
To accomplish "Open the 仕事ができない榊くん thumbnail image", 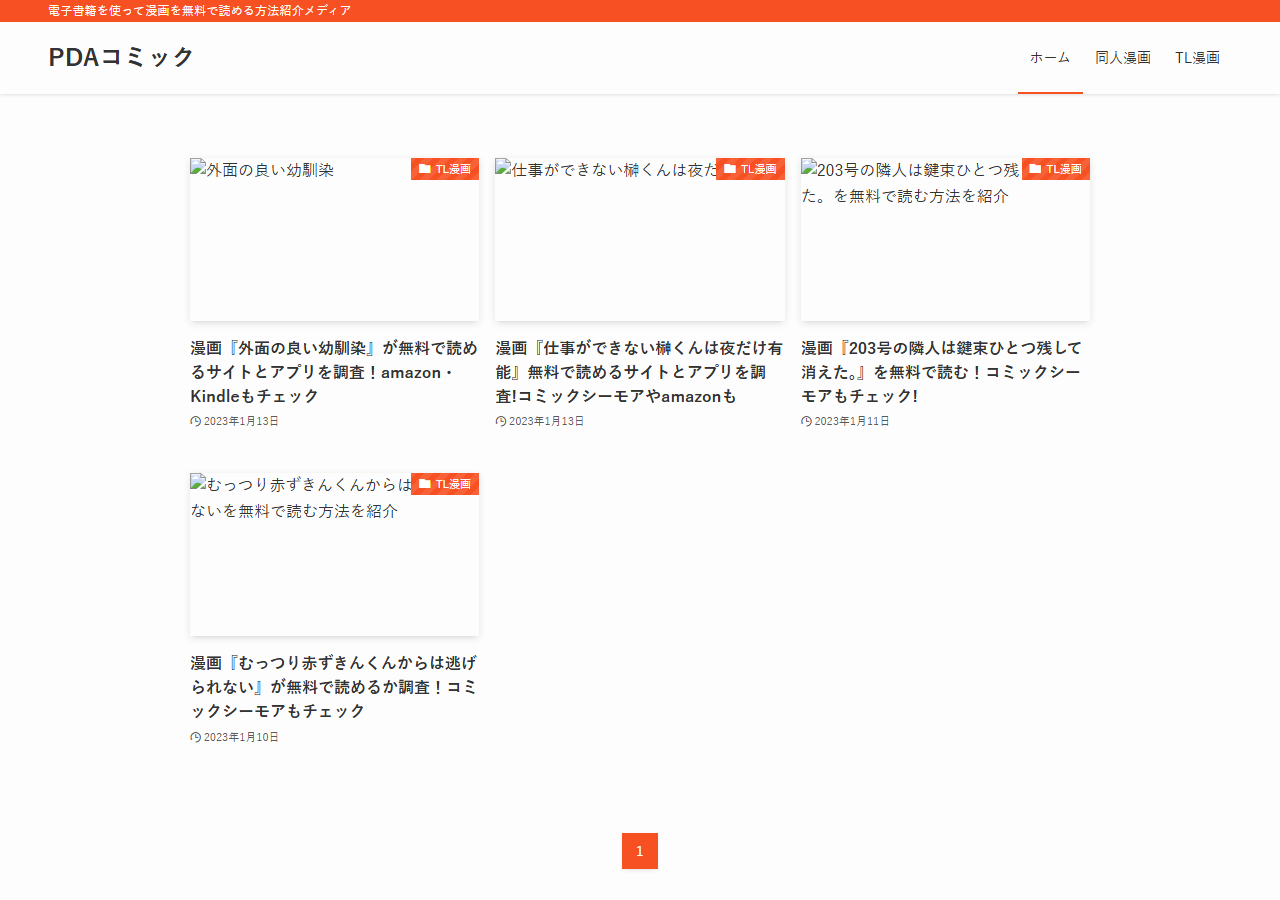I will (640, 239).
